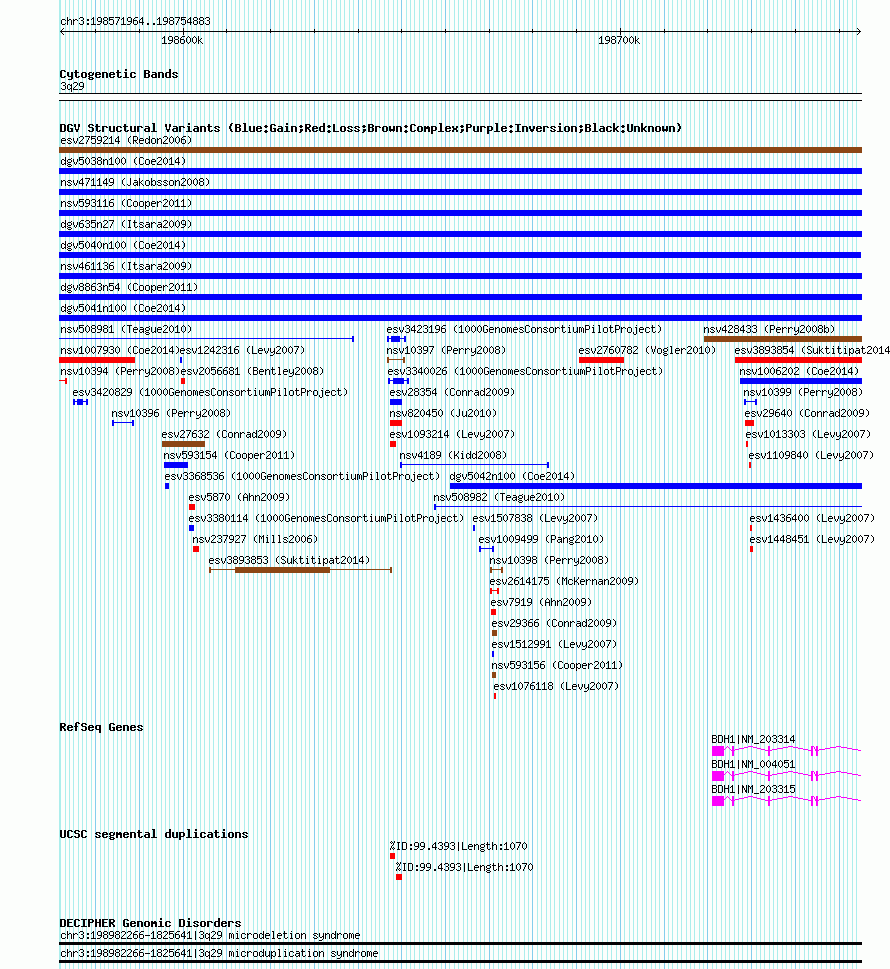Select esv2760782 (Vogler2010) label
The height and width of the screenshot is (969, 890).
coord(648,350)
